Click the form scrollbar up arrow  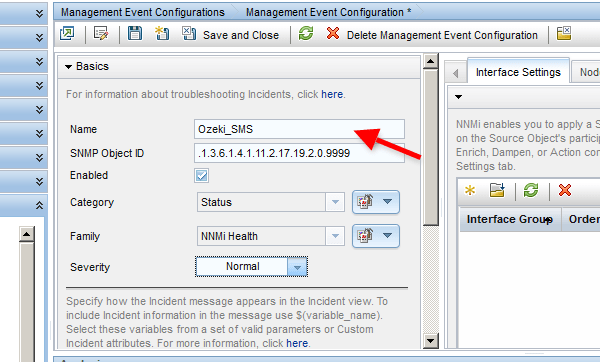tap(431, 61)
